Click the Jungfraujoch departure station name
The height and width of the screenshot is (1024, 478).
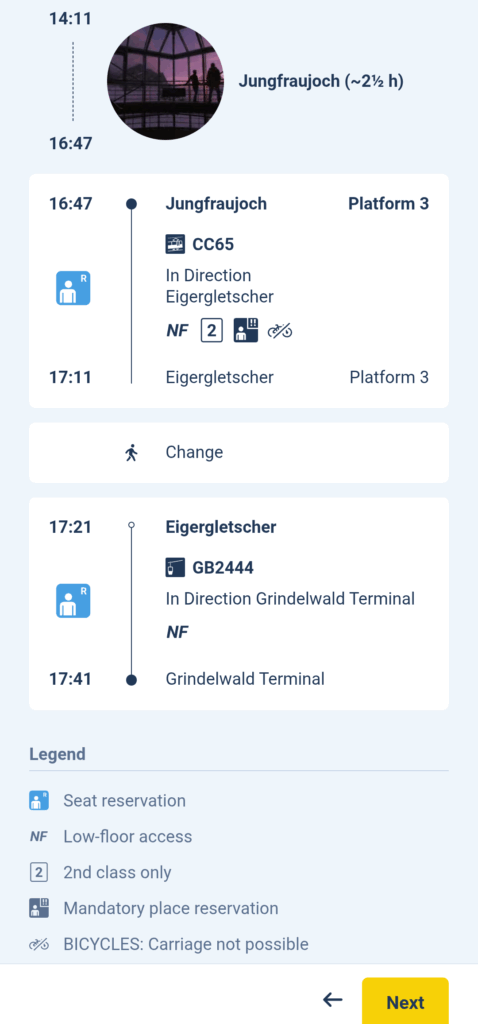click(x=216, y=204)
